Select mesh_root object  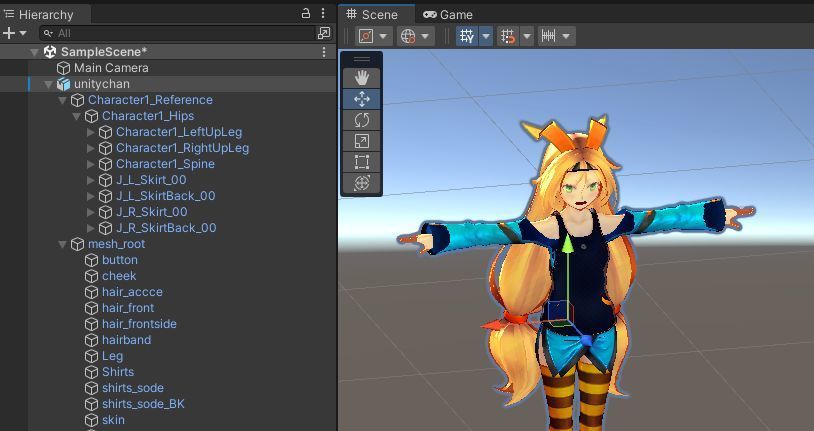(x=116, y=244)
